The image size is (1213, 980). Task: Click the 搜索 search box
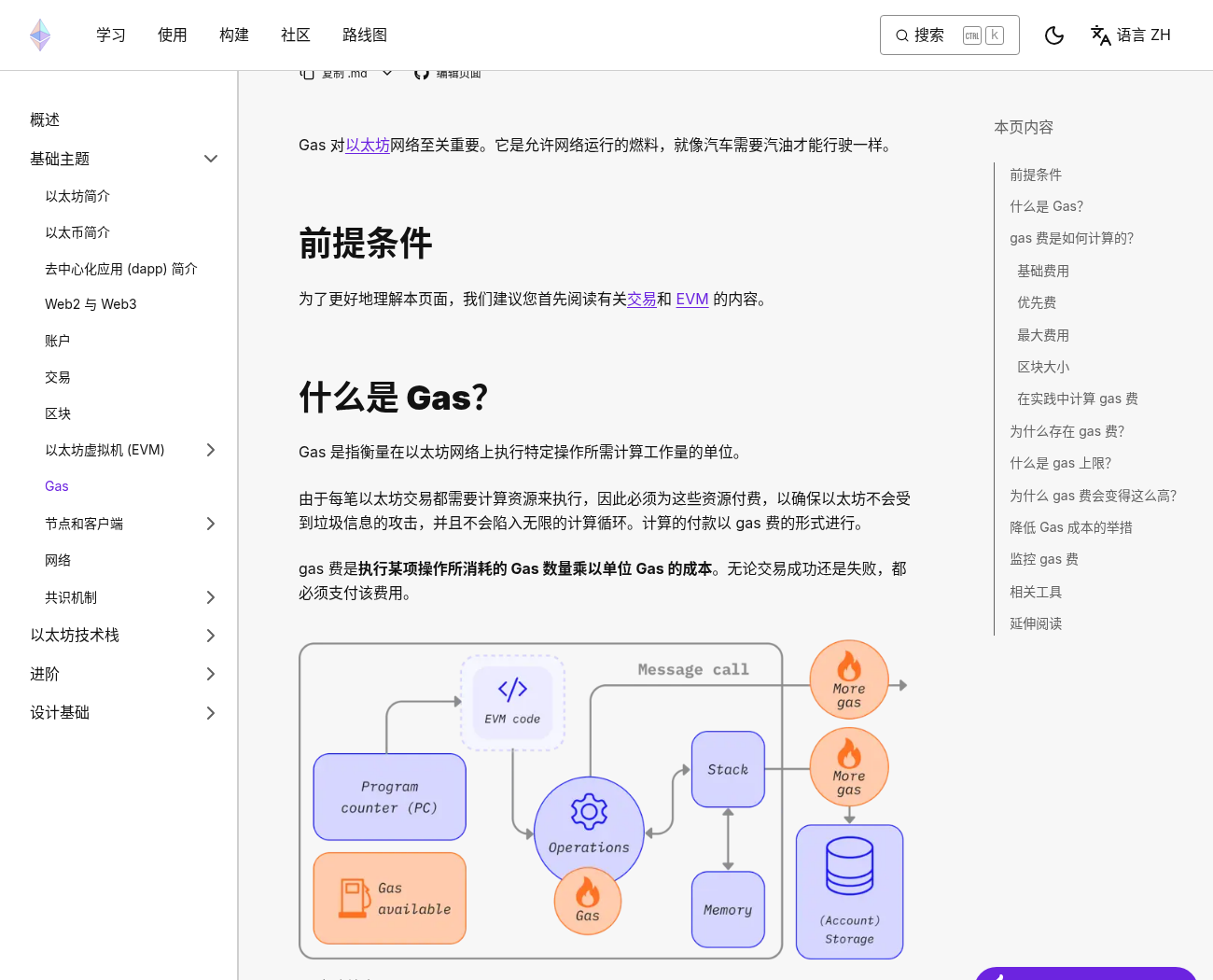[x=950, y=35]
